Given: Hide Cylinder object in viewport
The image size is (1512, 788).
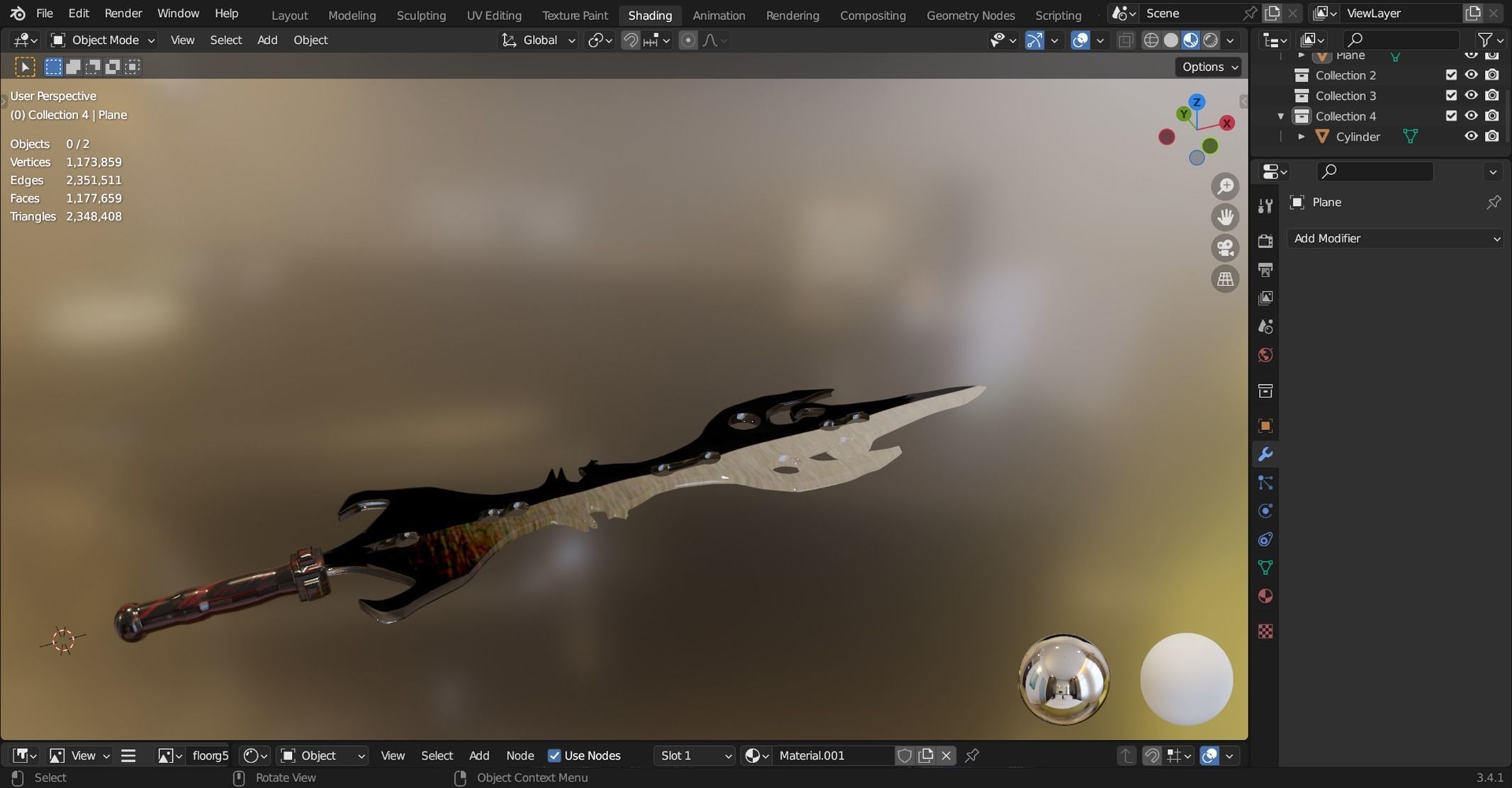Looking at the screenshot, I should click(1472, 137).
